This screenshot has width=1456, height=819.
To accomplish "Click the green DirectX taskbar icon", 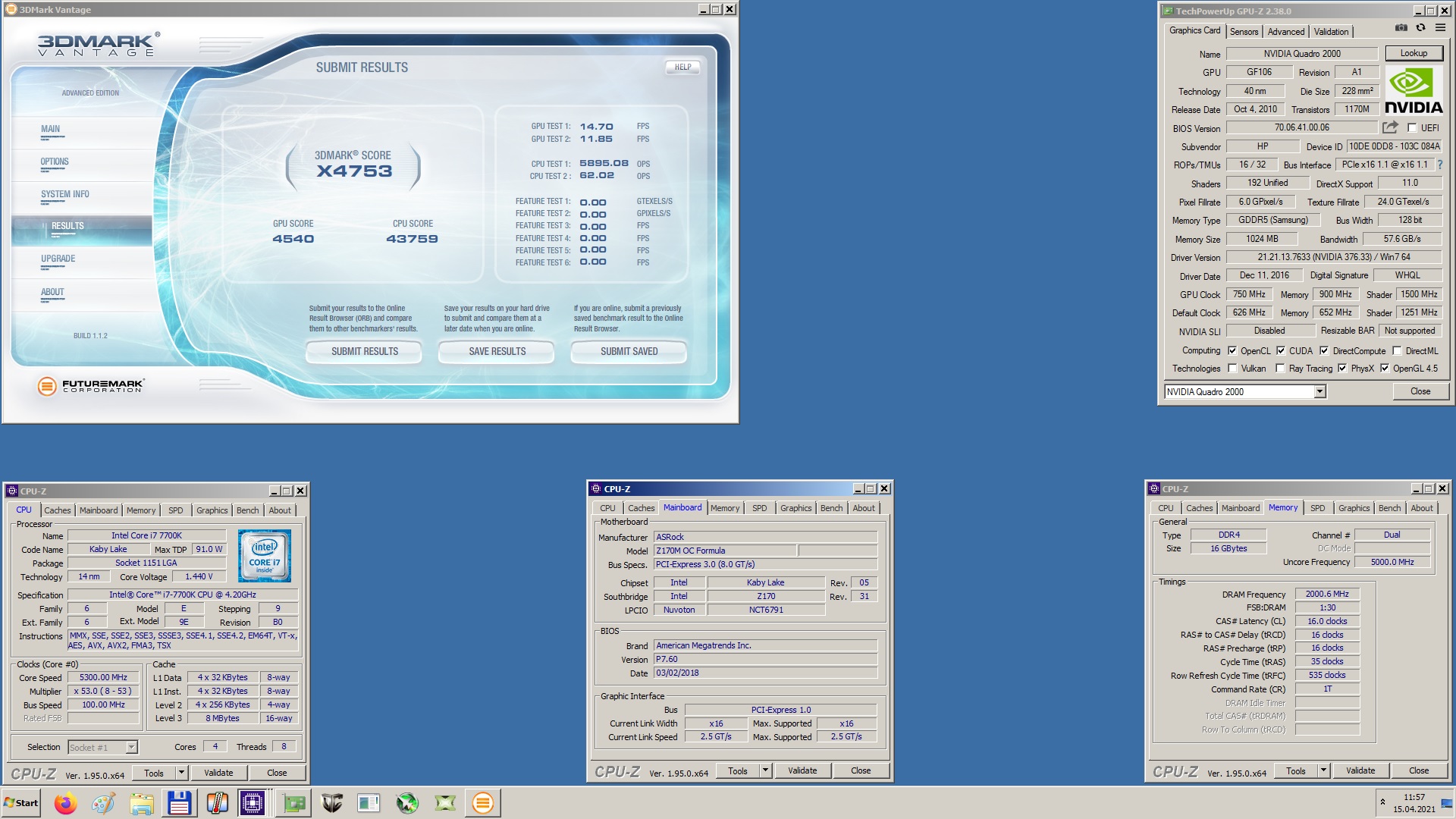I will pyautogui.click(x=445, y=803).
